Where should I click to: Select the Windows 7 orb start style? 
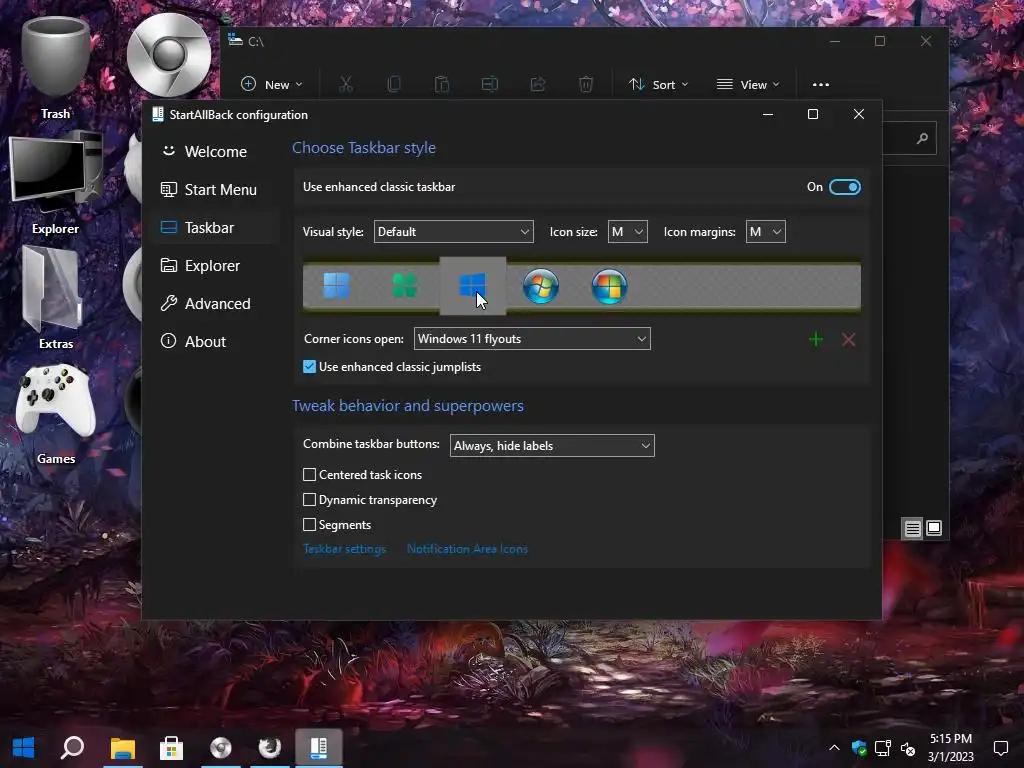pos(541,286)
